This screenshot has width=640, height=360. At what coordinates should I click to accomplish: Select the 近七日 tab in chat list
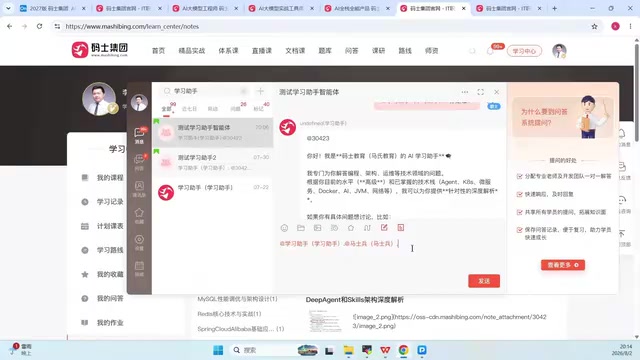[189, 109]
